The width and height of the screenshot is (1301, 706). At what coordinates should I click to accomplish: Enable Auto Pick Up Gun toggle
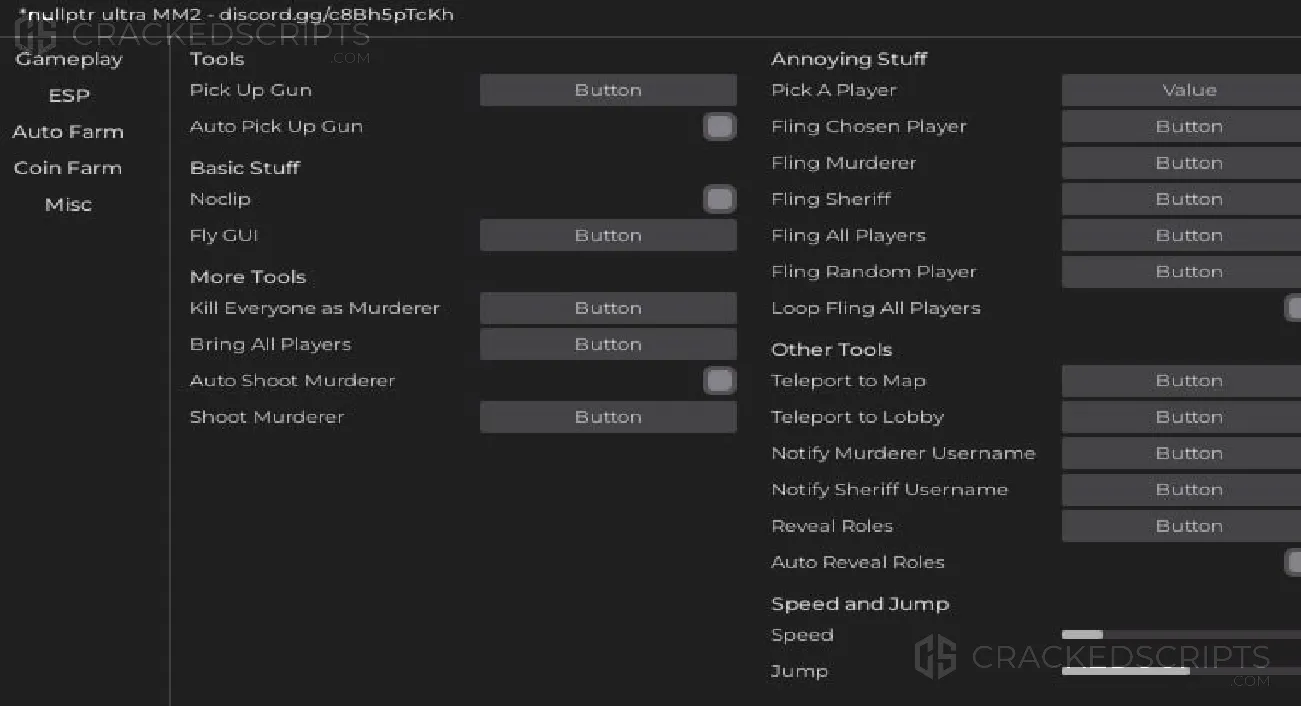pyautogui.click(x=719, y=126)
